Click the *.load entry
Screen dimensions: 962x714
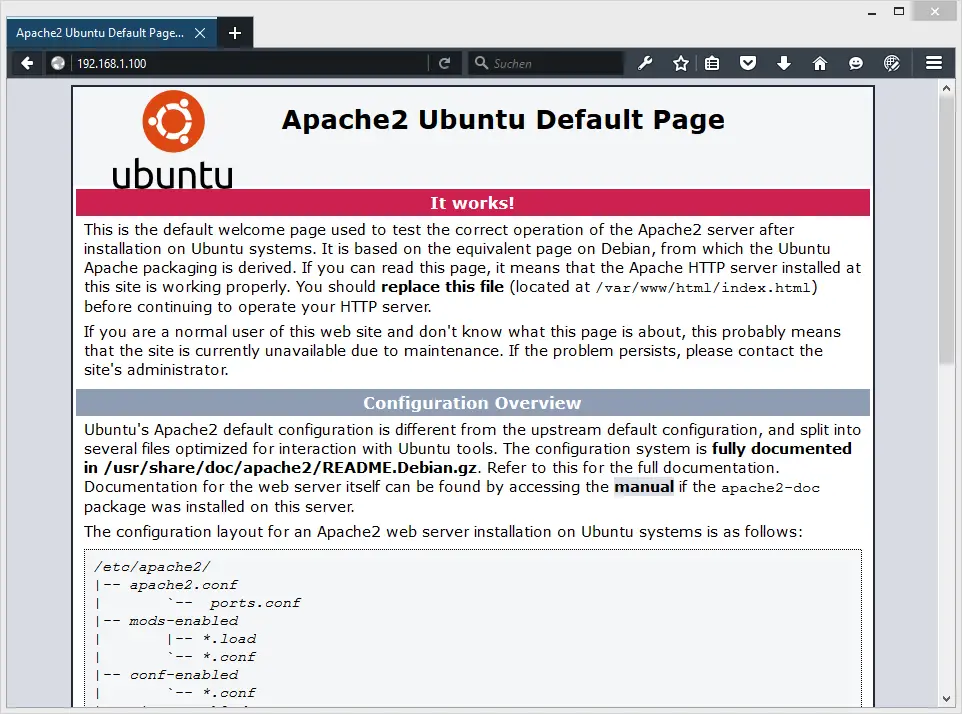pyautogui.click(x=229, y=639)
